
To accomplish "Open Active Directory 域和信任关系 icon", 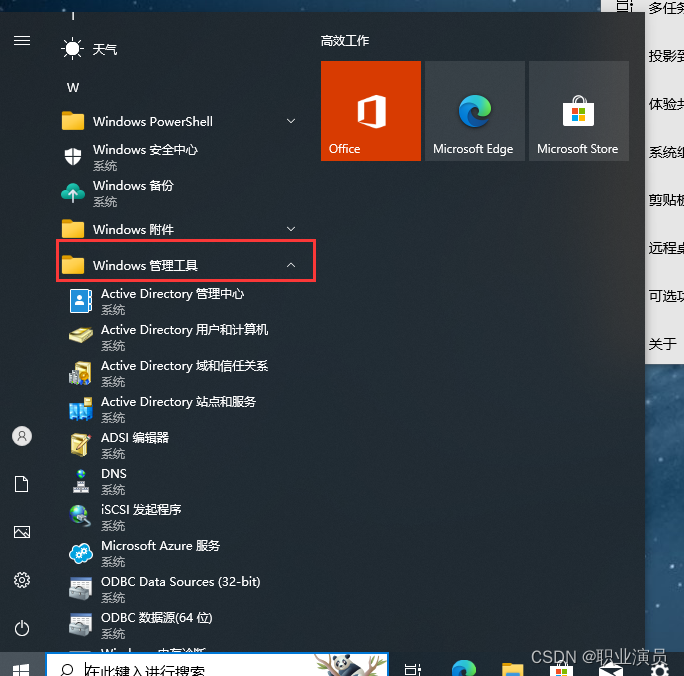I will (x=81, y=373).
